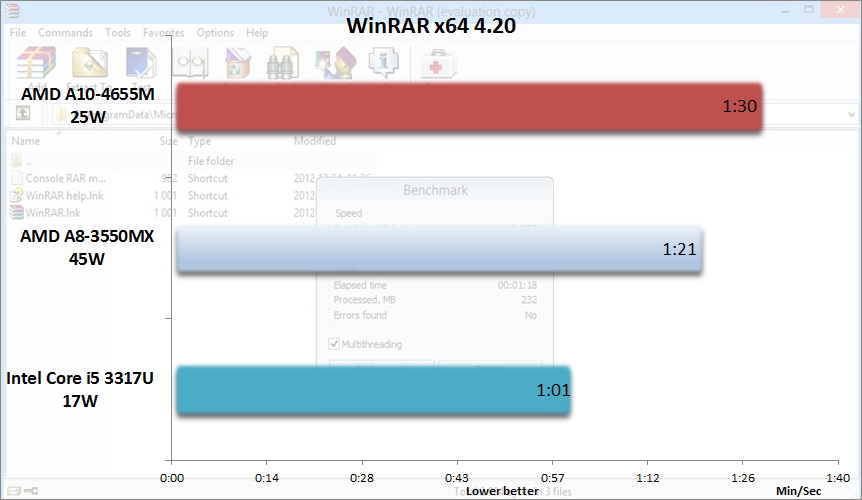This screenshot has height=500, width=862.
Task: Click the drive icon in status bar
Action: [15, 491]
